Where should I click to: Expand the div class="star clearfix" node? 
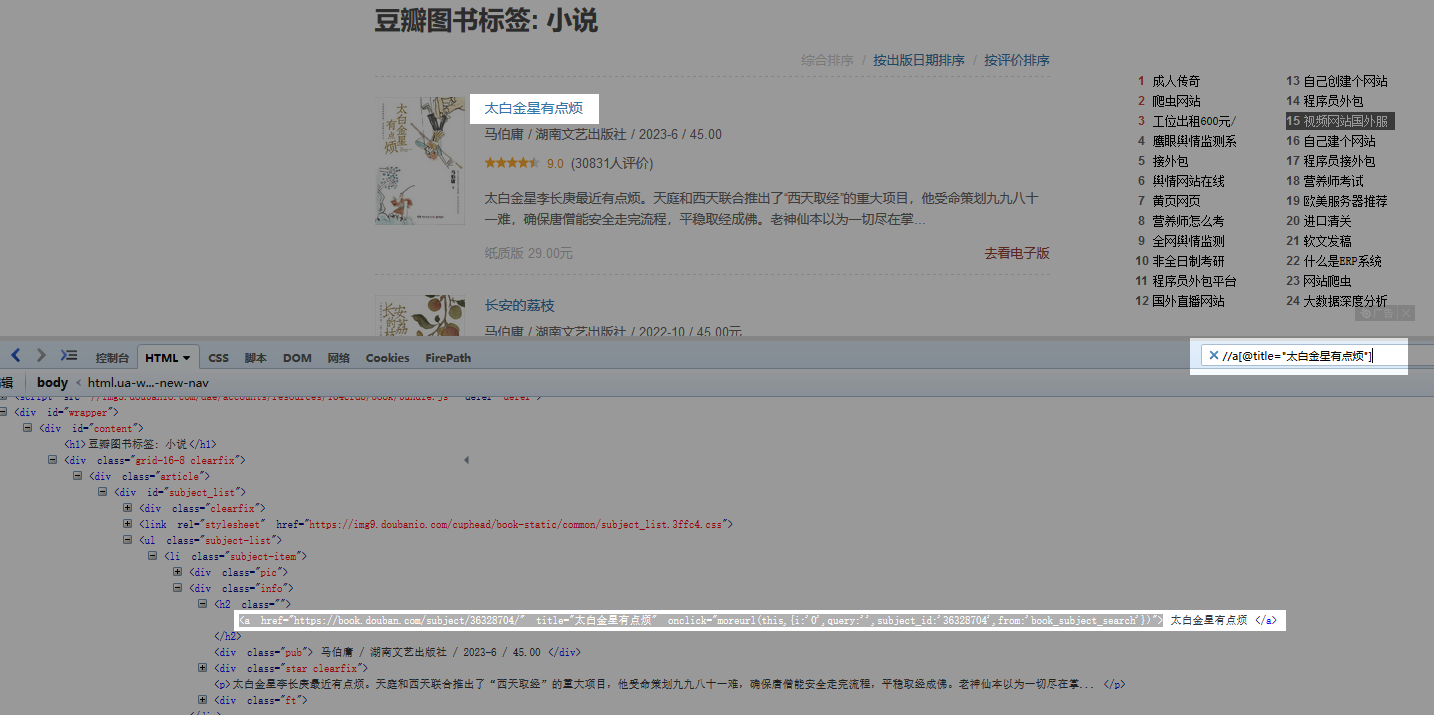pyautogui.click(x=203, y=668)
